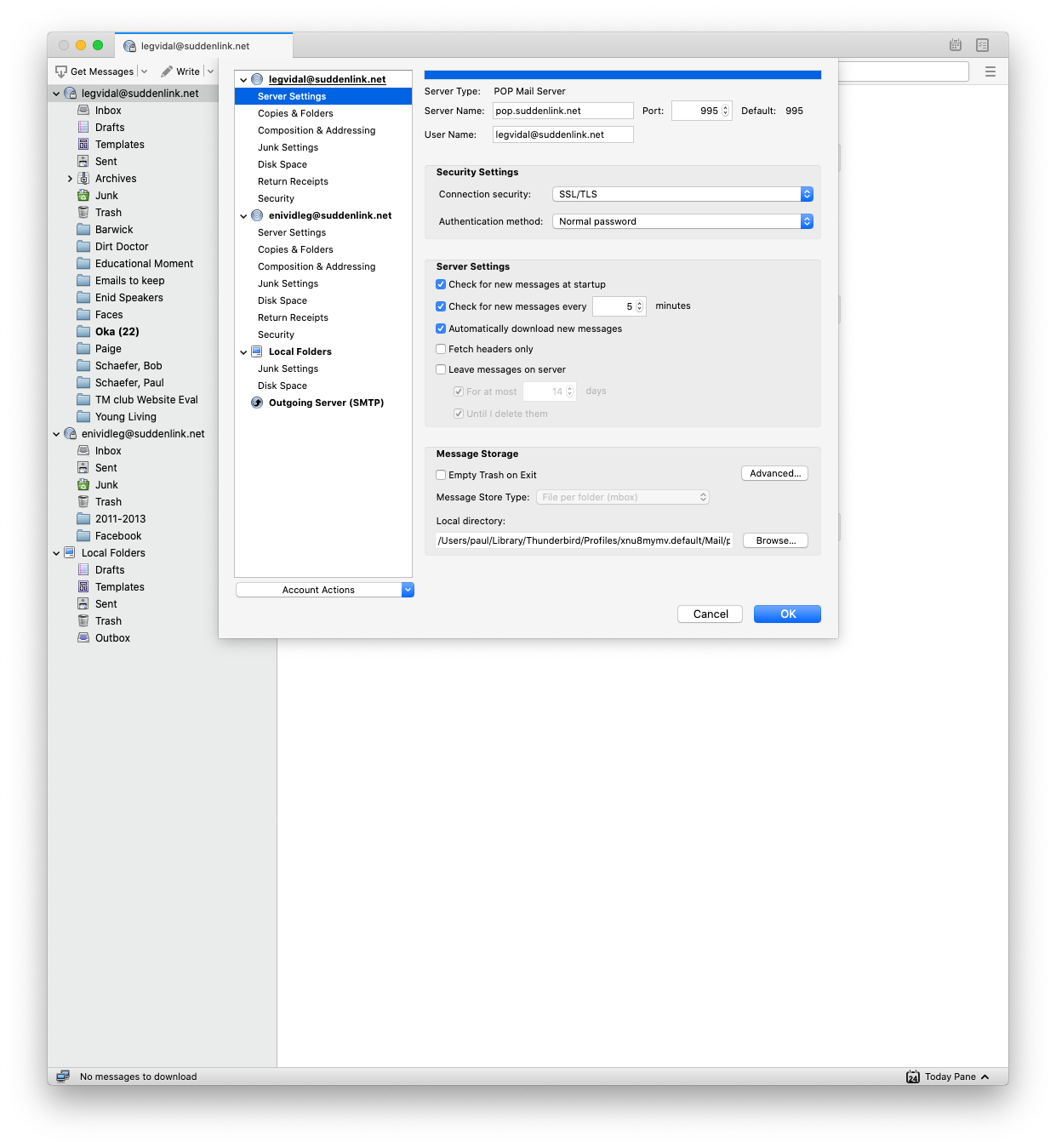Click the Oka (22) folder icon
The width and height of the screenshot is (1056, 1148).
tap(83, 332)
